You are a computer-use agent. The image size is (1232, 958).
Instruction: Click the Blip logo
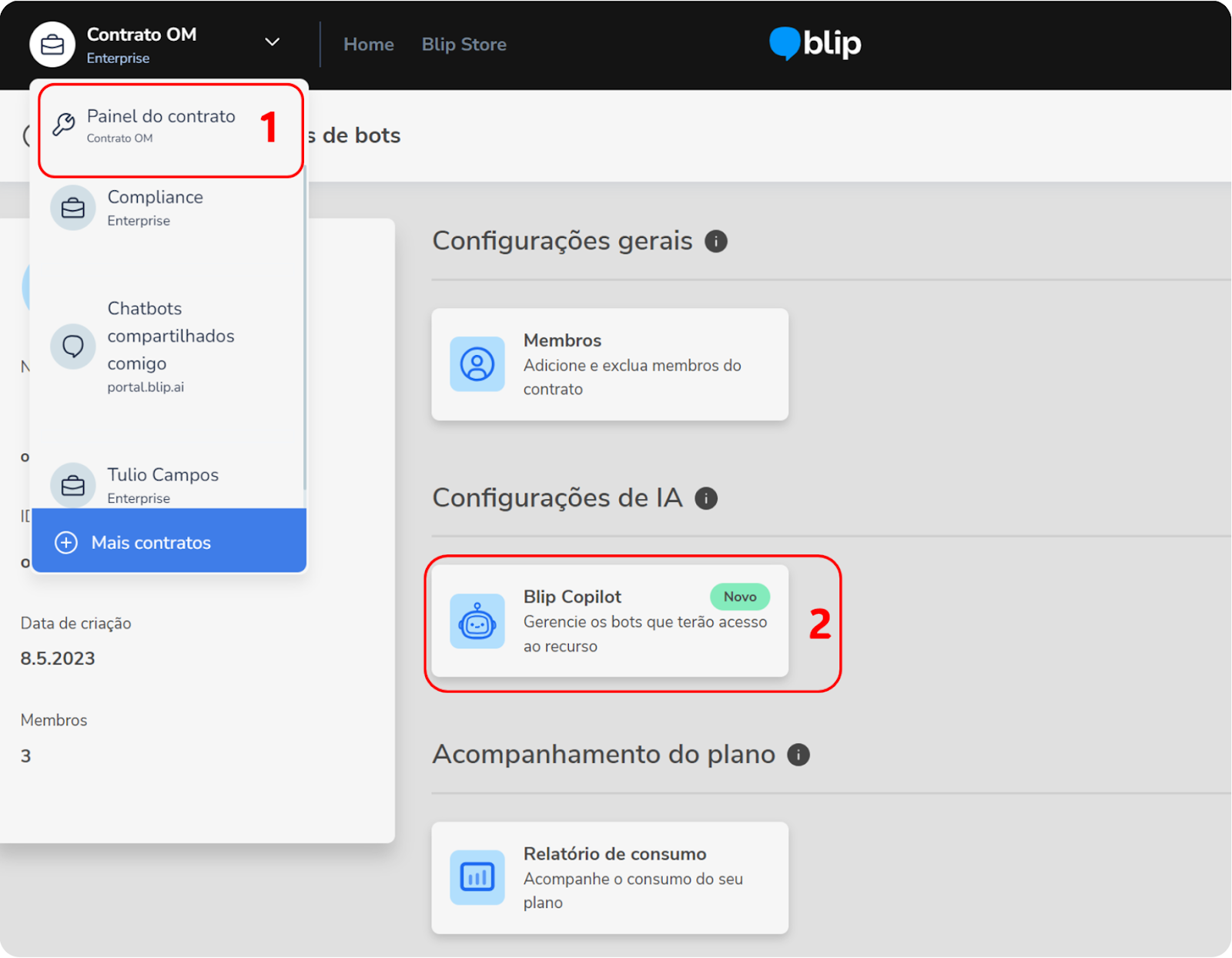click(x=815, y=43)
